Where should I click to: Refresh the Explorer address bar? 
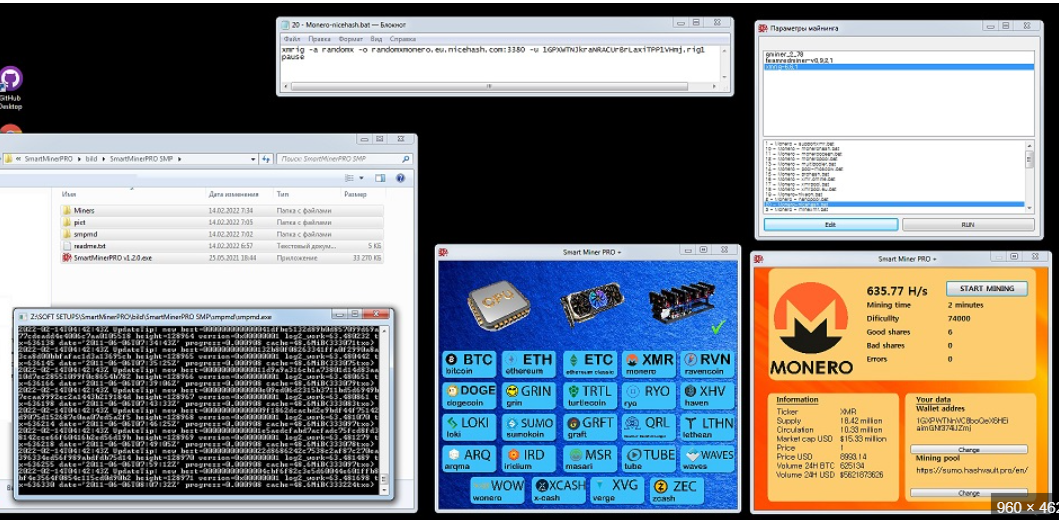click(x=265, y=159)
